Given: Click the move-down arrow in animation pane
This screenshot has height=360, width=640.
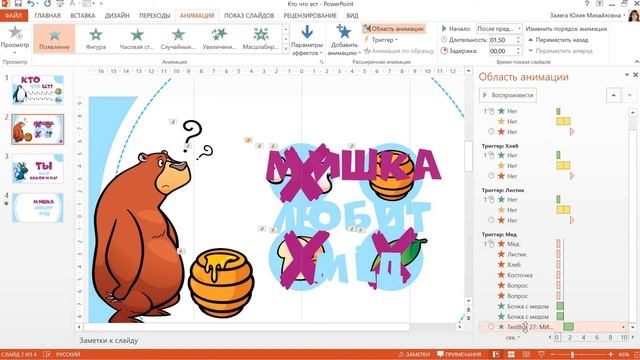Looking at the screenshot, I should pyautogui.click(x=629, y=95).
